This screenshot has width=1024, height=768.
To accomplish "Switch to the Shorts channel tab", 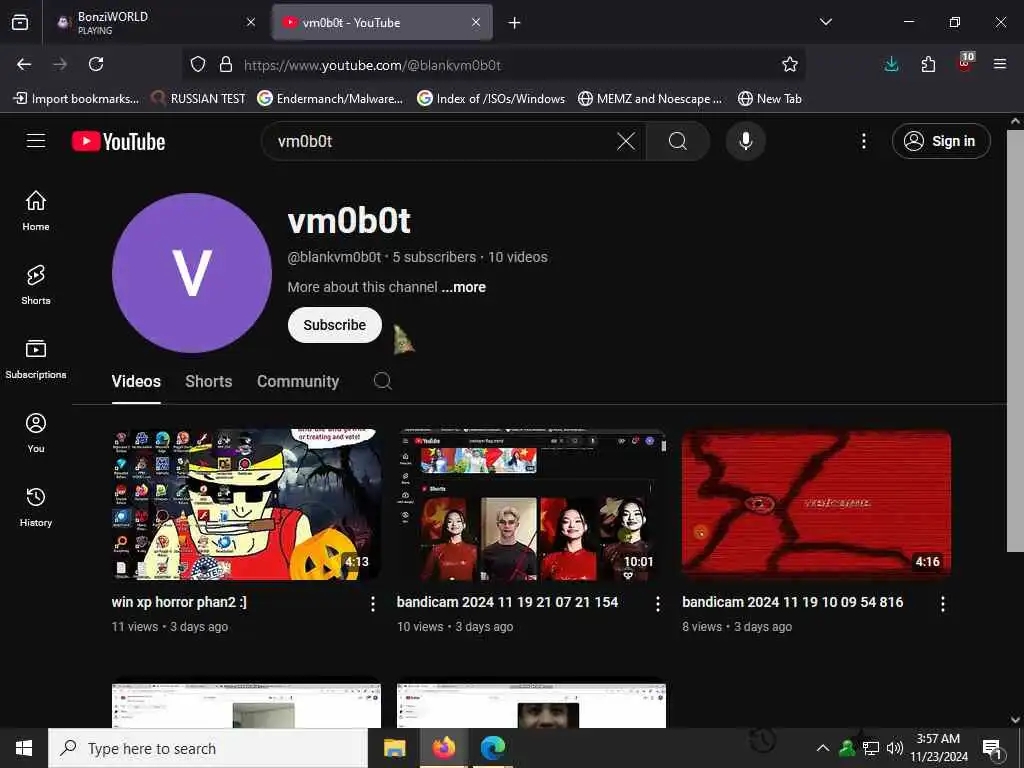I will pyautogui.click(x=208, y=381).
